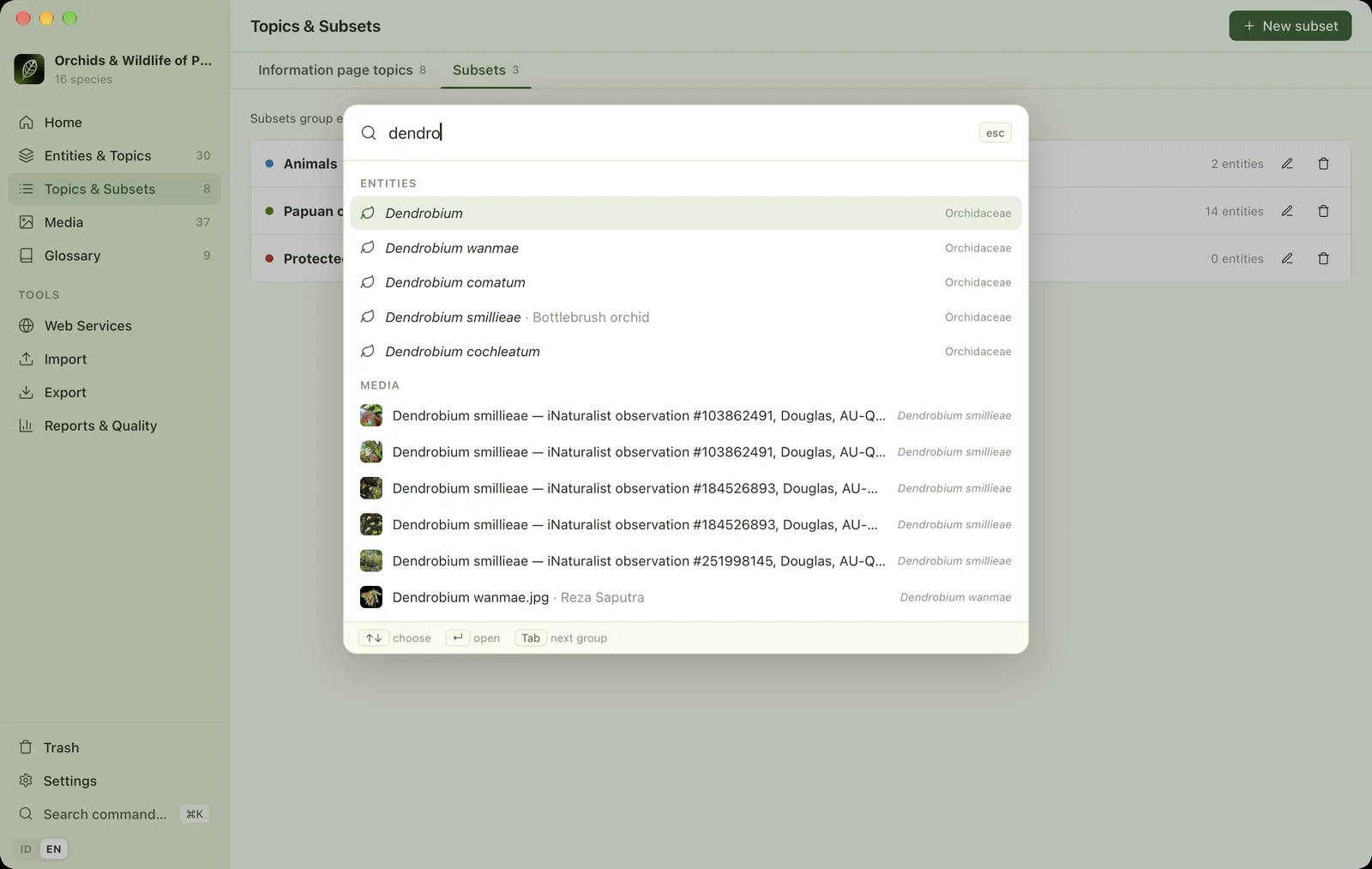The width and height of the screenshot is (1372, 869).
Task: Click the Export download icon
Action: 27,392
